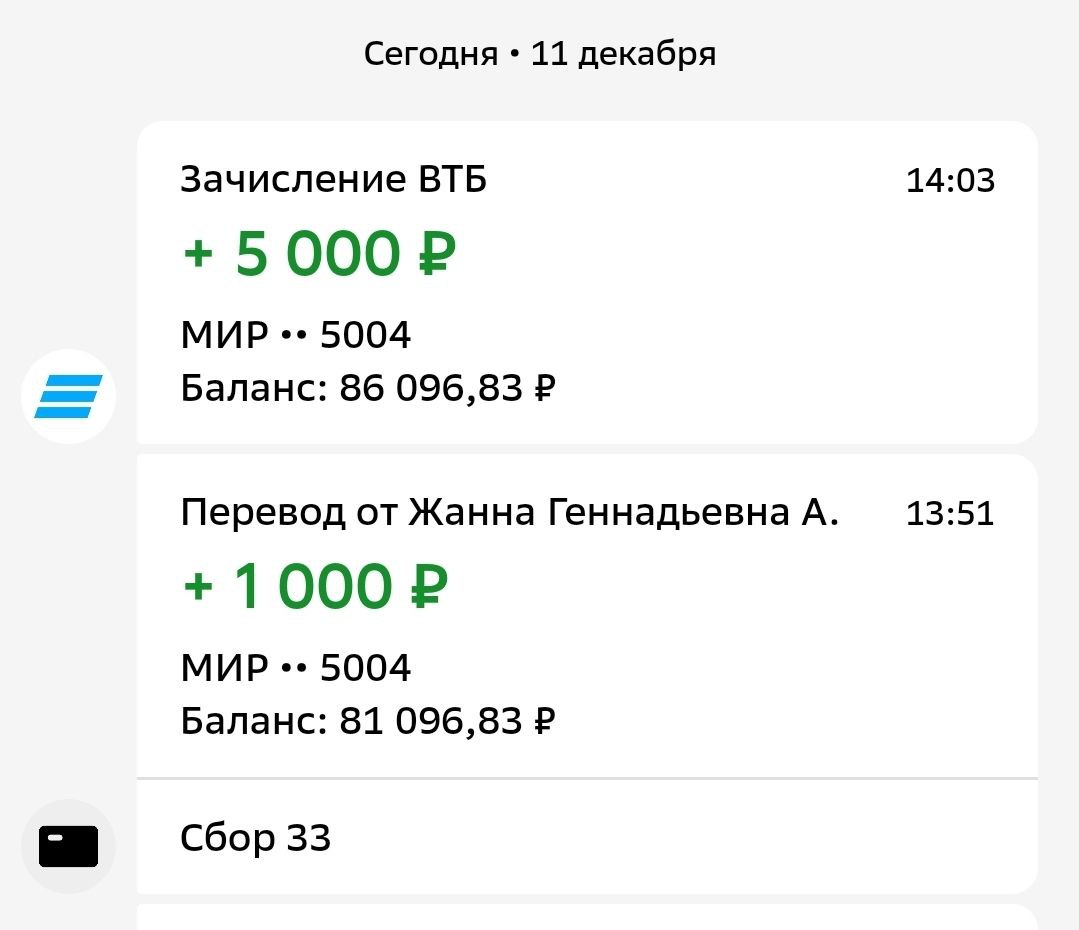The height and width of the screenshot is (930, 1079).
Task: Tap МИР •• 5004 in the Жанна transfer
Action: pyautogui.click(x=295, y=668)
